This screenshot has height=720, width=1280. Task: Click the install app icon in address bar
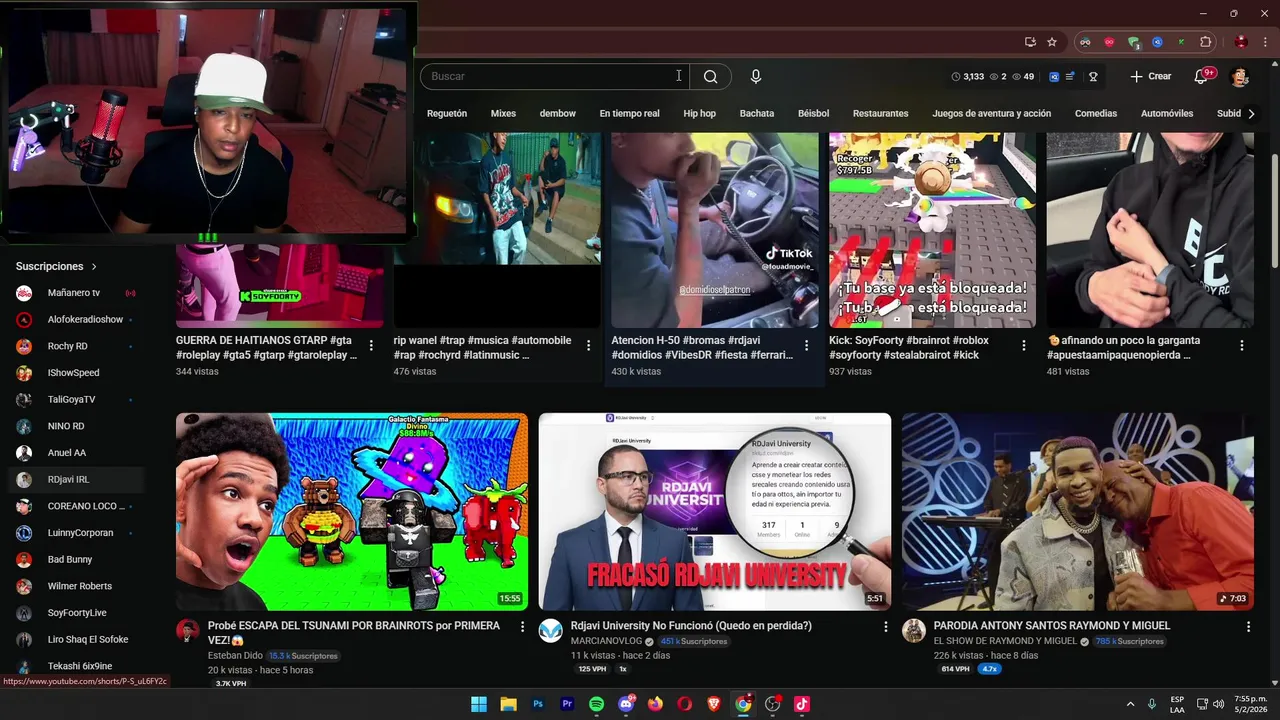(1030, 42)
